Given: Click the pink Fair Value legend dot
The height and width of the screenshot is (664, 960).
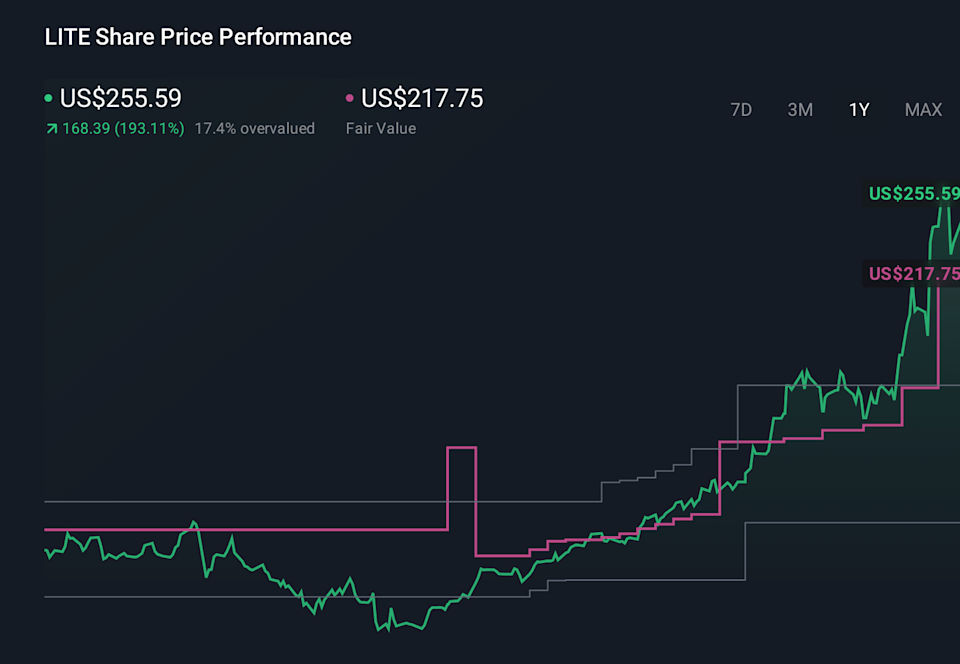Looking at the screenshot, I should tap(350, 98).
